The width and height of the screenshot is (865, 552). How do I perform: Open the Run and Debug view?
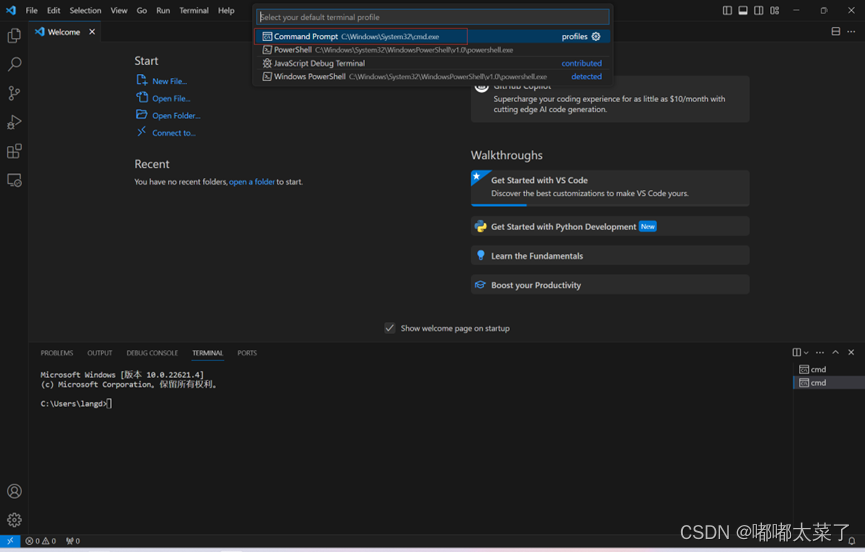(x=14, y=122)
